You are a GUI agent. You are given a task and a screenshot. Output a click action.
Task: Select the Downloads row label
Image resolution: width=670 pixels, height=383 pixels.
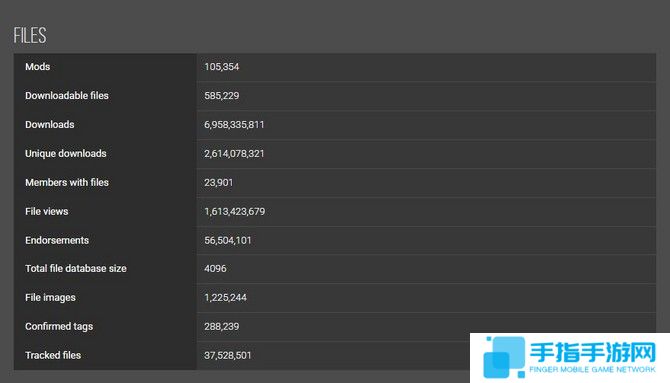pos(50,124)
